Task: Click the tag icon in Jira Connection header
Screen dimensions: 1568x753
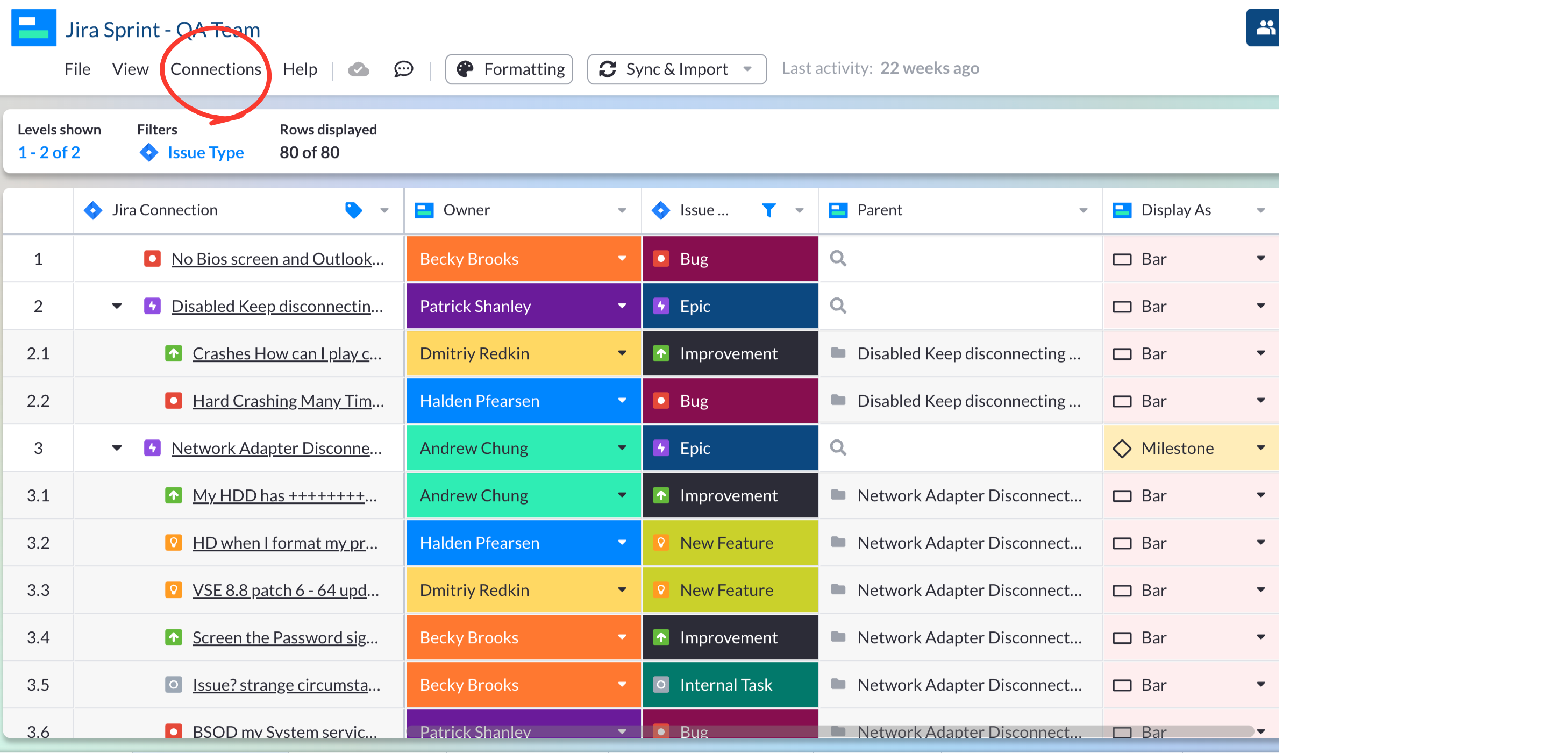Action: click(353, 210)
